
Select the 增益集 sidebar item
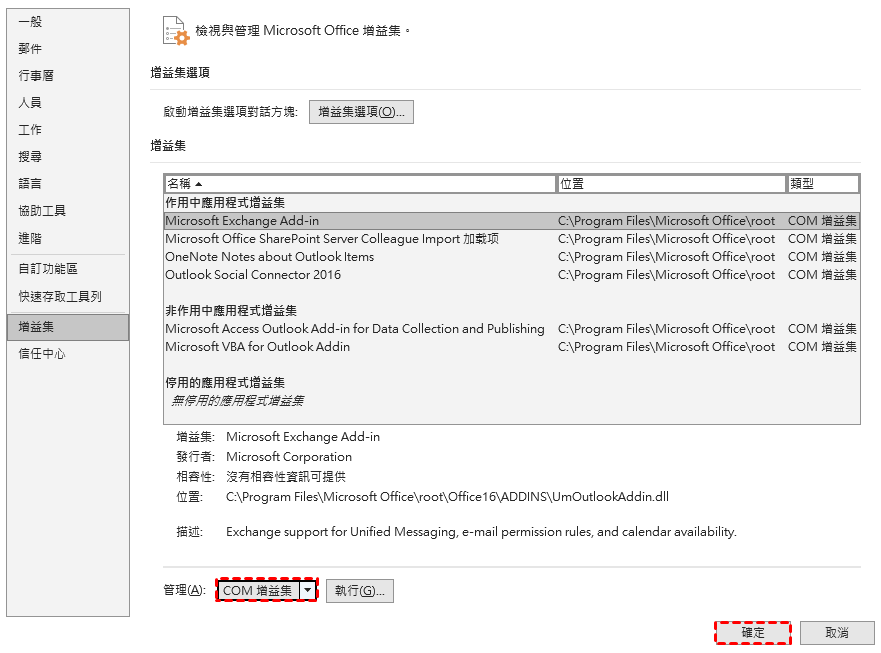coord(68,327)
